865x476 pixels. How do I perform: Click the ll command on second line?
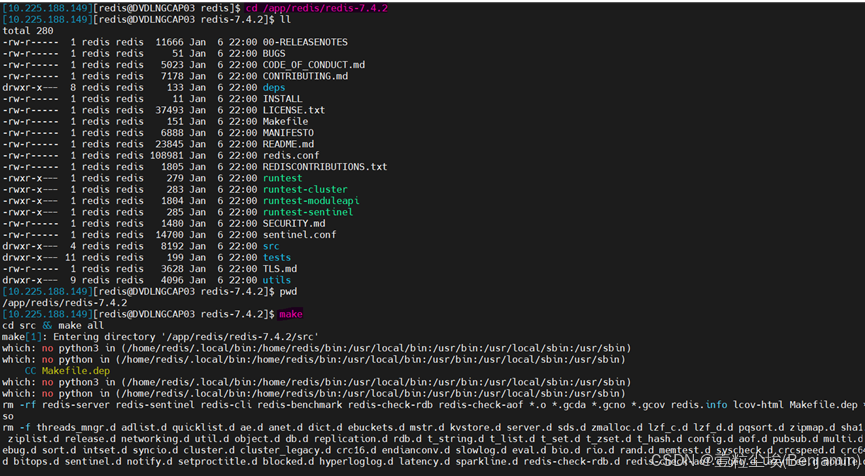tap(285, 19)
